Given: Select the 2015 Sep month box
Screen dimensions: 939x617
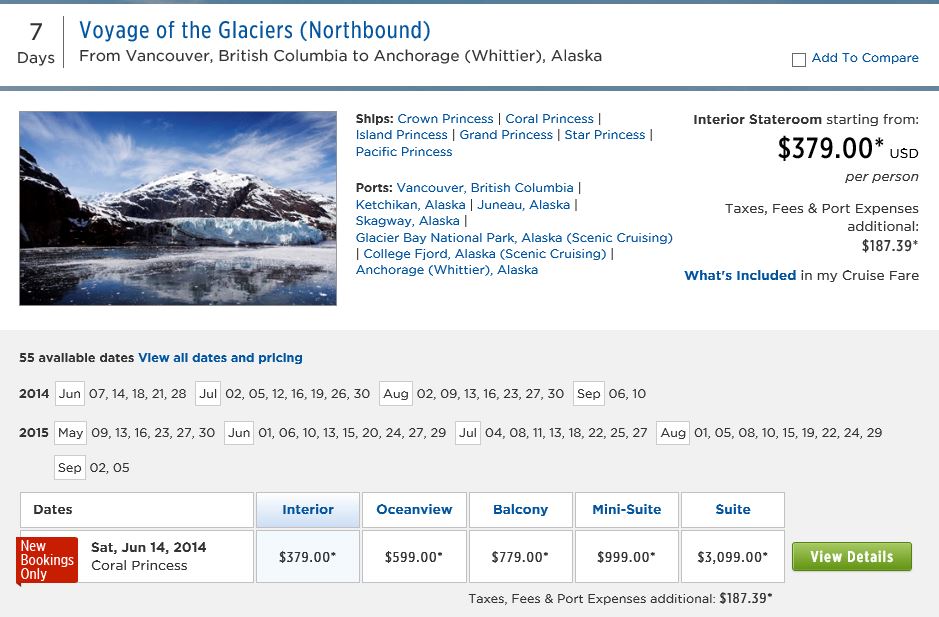Looking at the screenshot, I should pyautogui.click(x=69, y=467).
